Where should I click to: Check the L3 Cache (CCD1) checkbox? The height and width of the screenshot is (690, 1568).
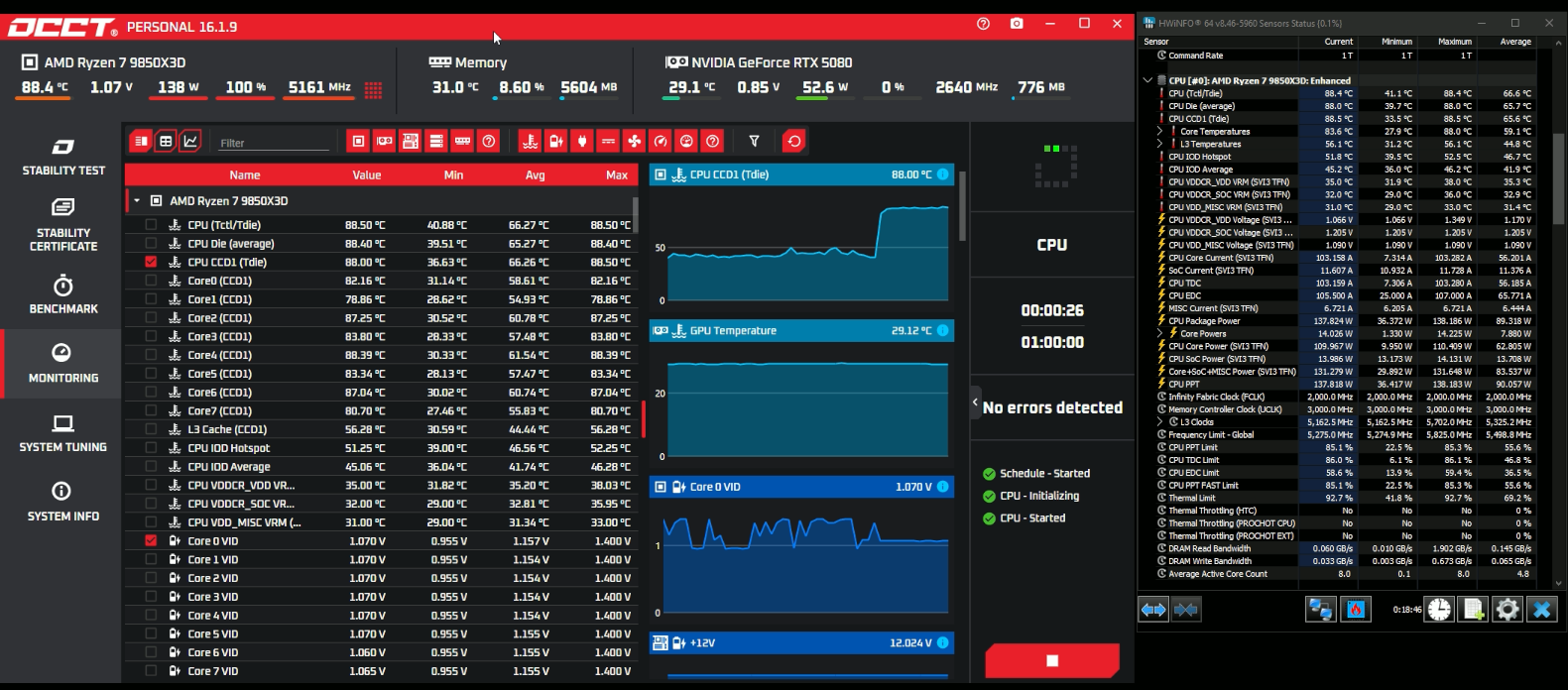151,429
